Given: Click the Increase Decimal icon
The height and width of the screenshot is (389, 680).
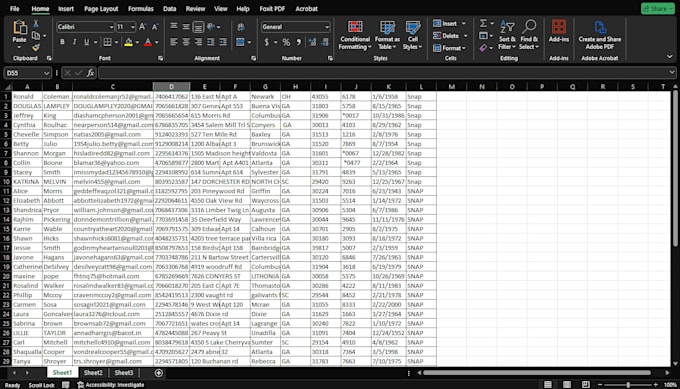Looking at the screenshot, I should pyautogui.click(x=312, y=42).
